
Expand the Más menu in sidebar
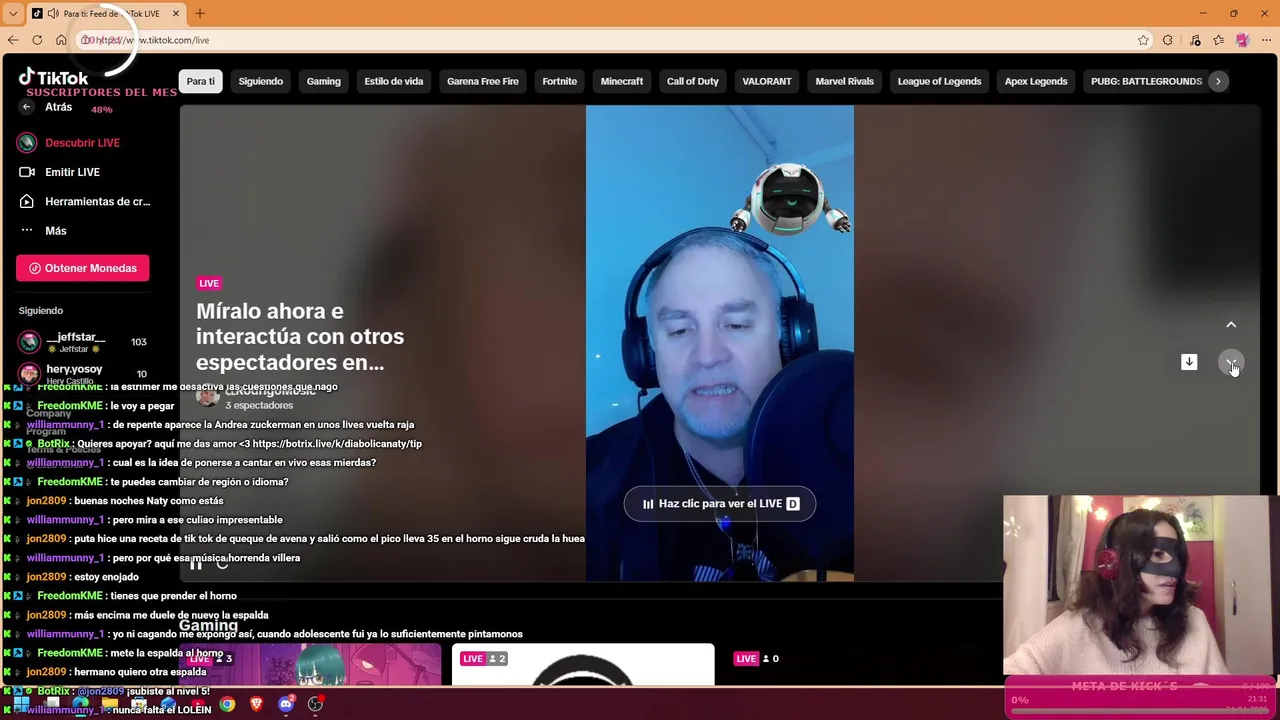point(55,231)
